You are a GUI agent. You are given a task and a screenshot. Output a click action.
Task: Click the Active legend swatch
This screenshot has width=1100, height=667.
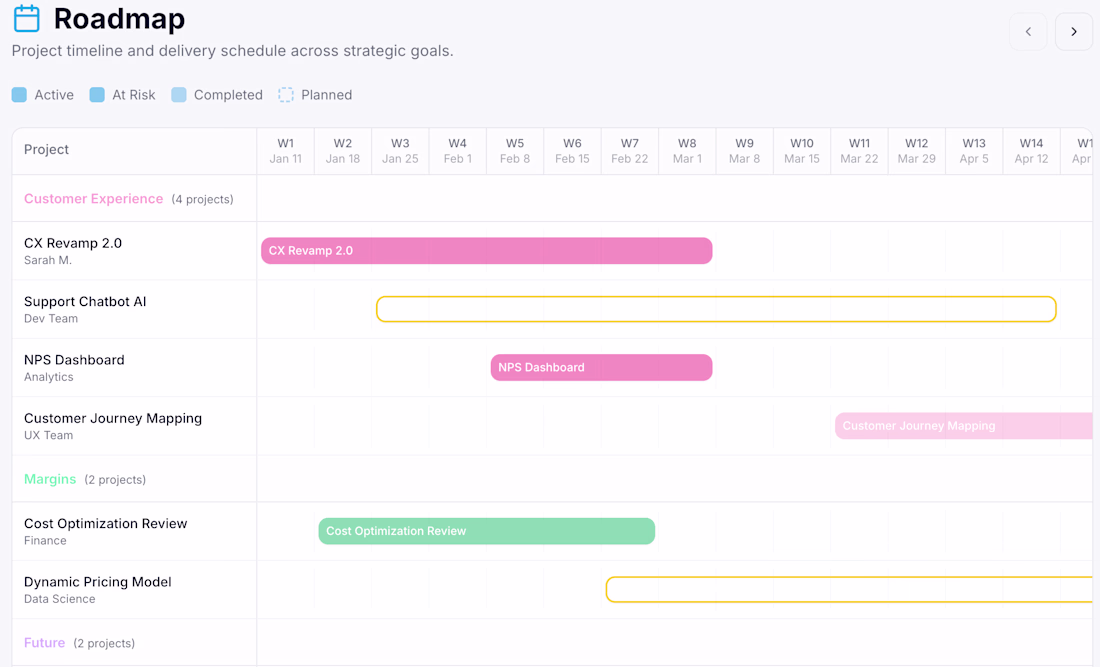pos(19,95)
